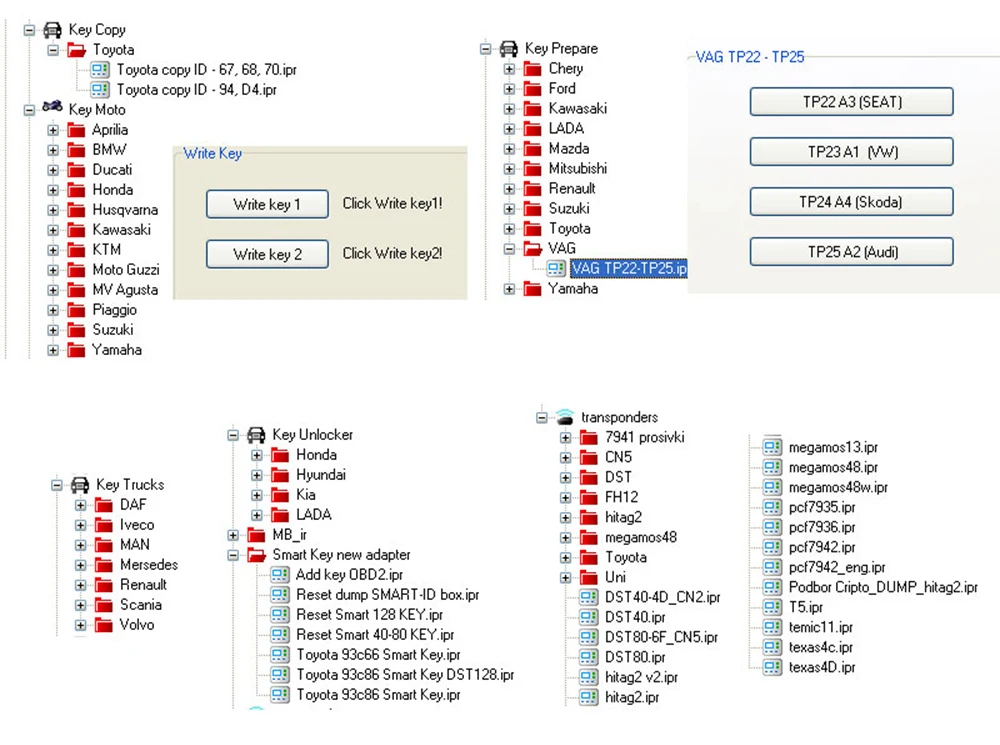Select the FH12 transponders folder
This screenshot has width=1000, height=745.
621,498
